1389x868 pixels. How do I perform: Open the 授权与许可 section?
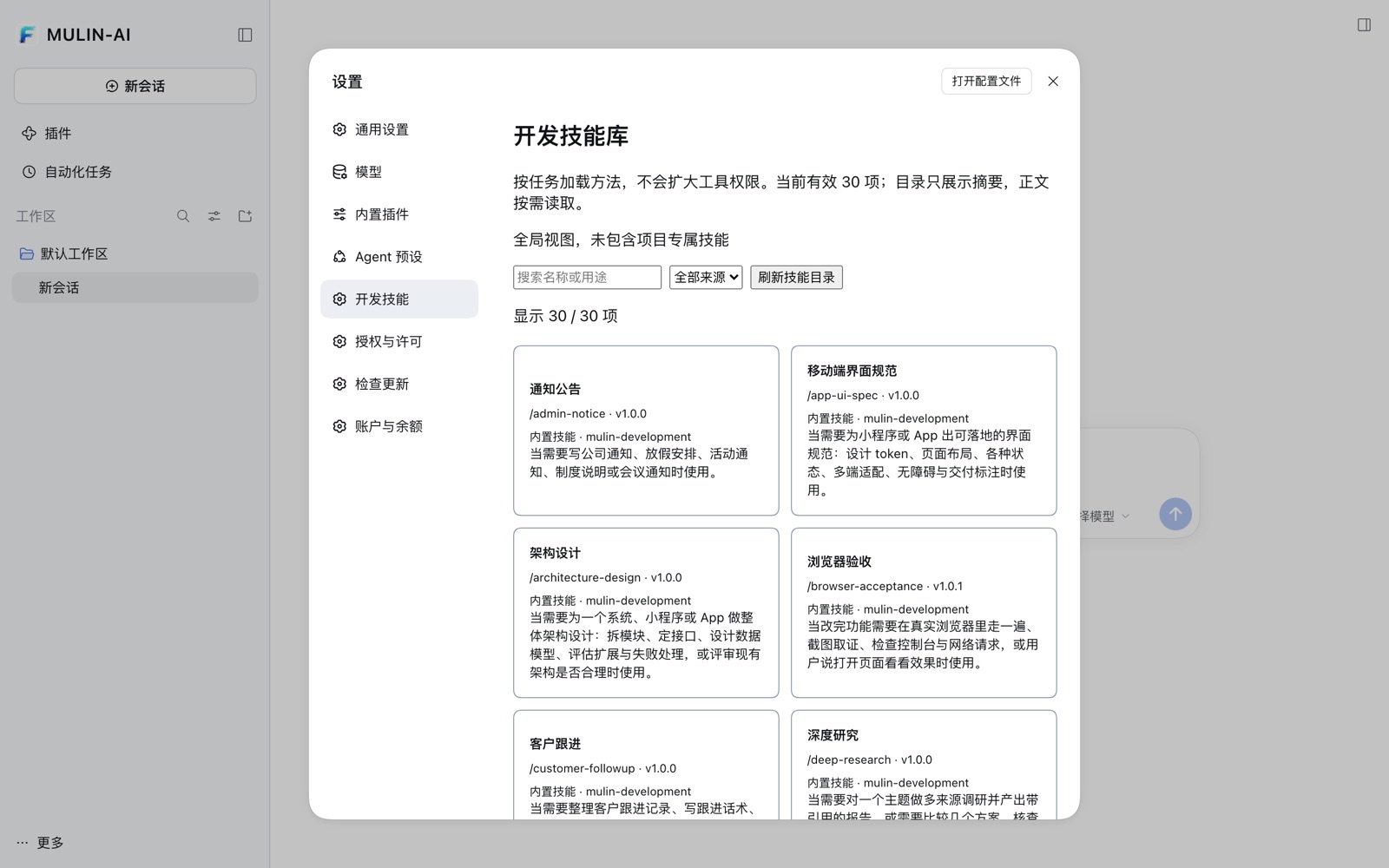tap(399, 341)
